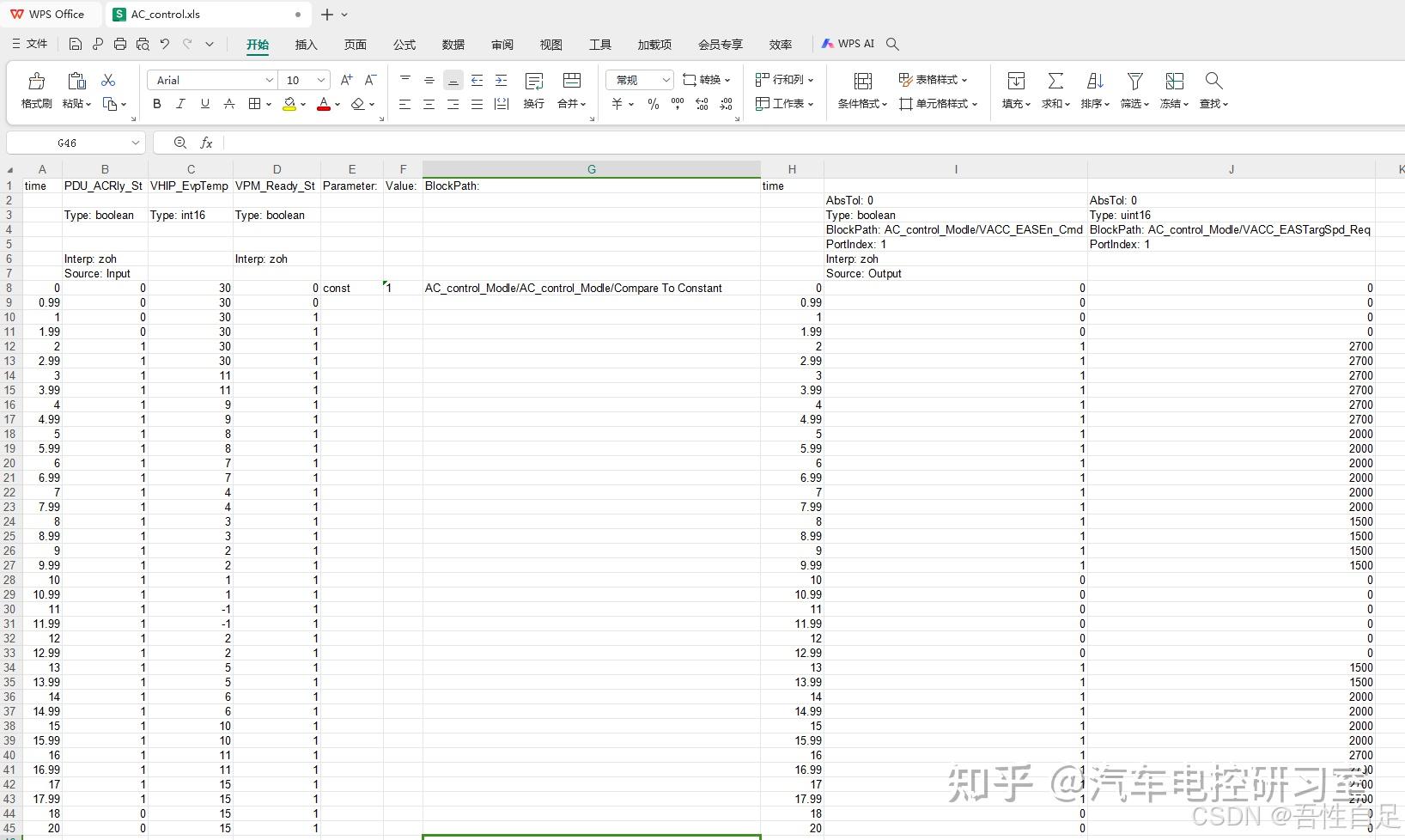Click the Print icon
Screen dimensions: 1405x840
[x=120, y=44]
